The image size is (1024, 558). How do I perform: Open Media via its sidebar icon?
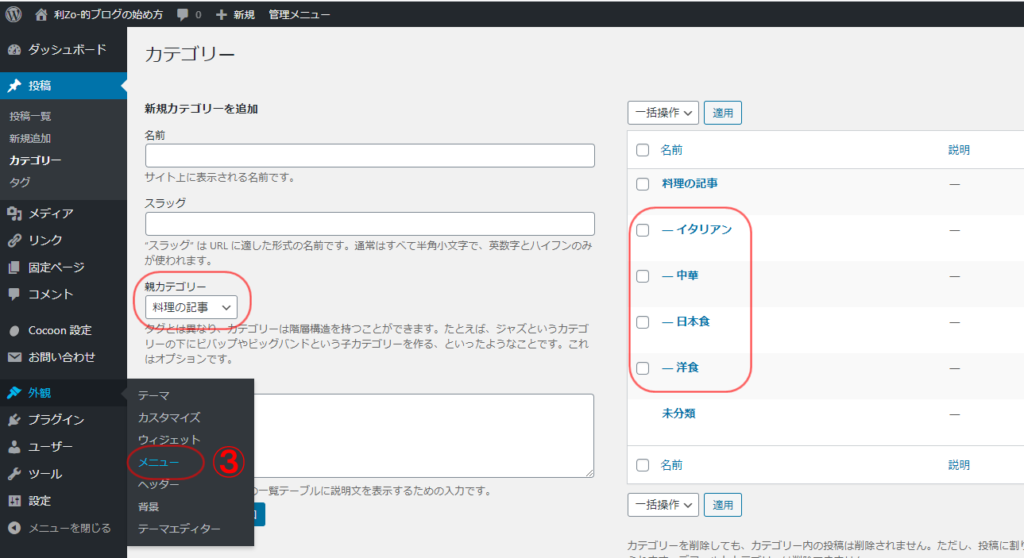[15, 213]
